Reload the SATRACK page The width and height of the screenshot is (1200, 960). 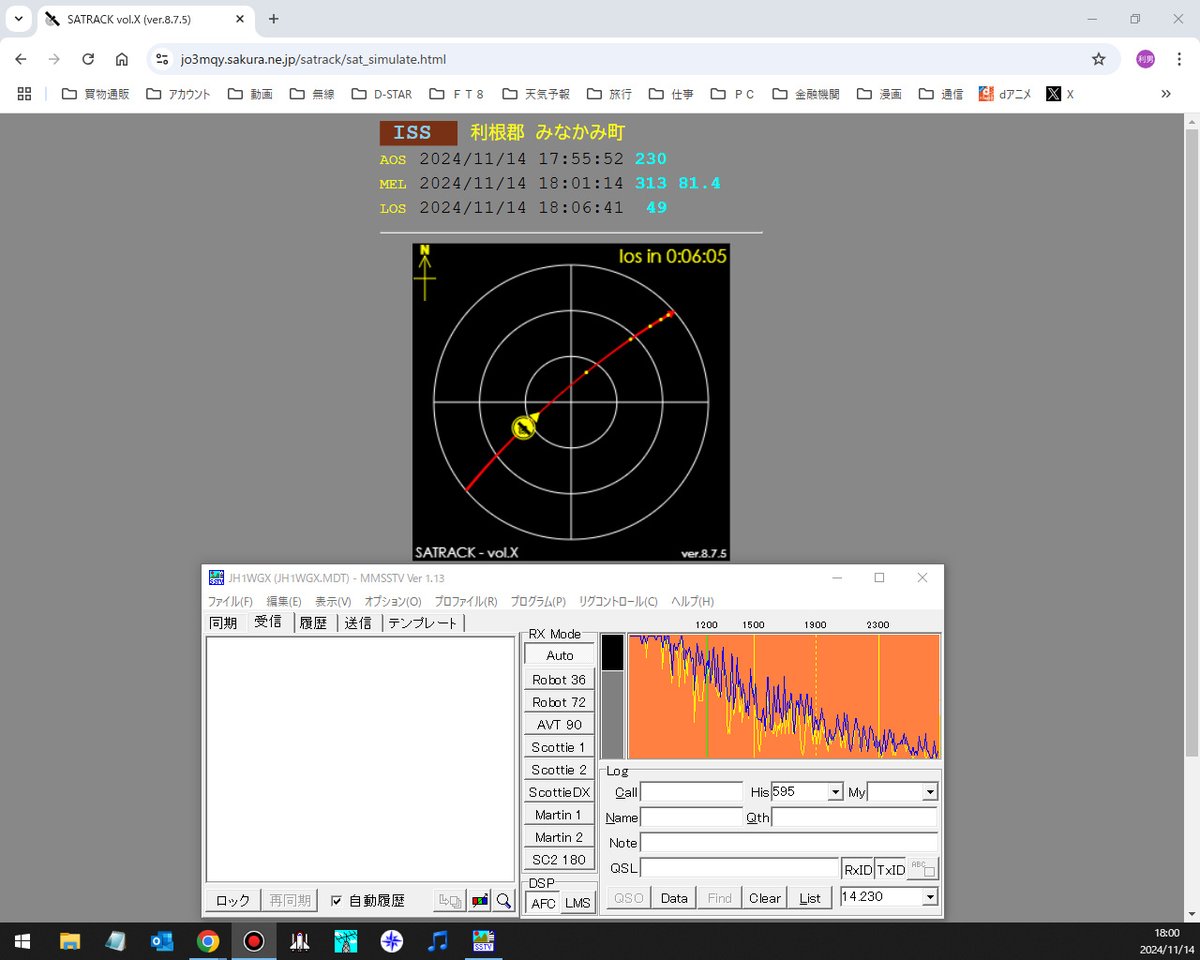88,59
